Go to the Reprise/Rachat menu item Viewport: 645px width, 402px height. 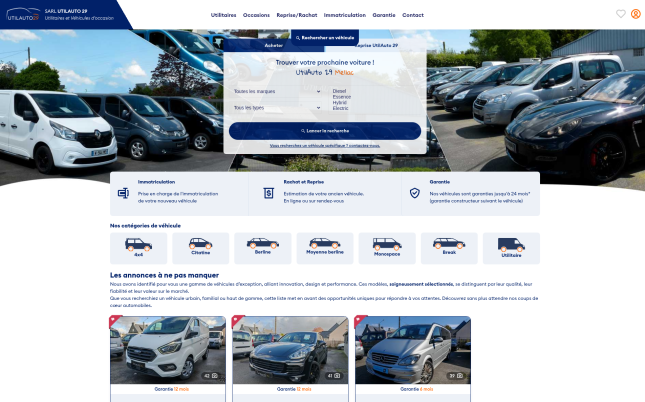pyautogui.click(x=297, y=15)
